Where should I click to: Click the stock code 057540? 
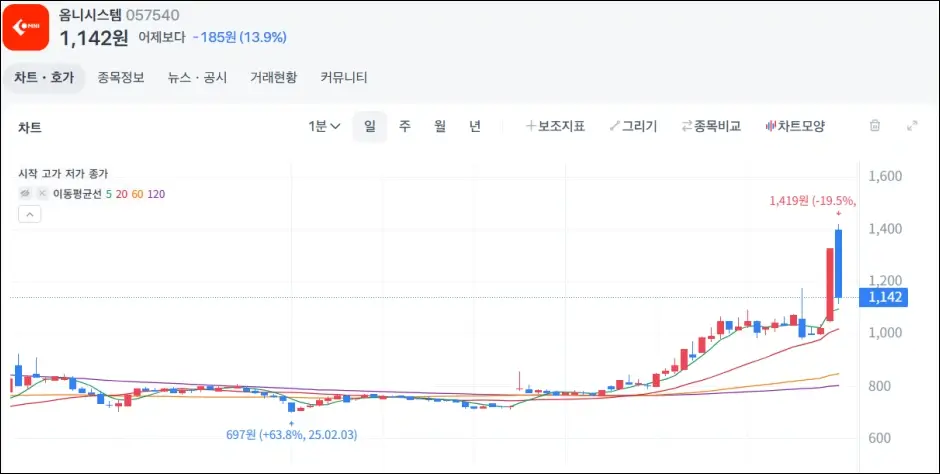click(152, 16)
